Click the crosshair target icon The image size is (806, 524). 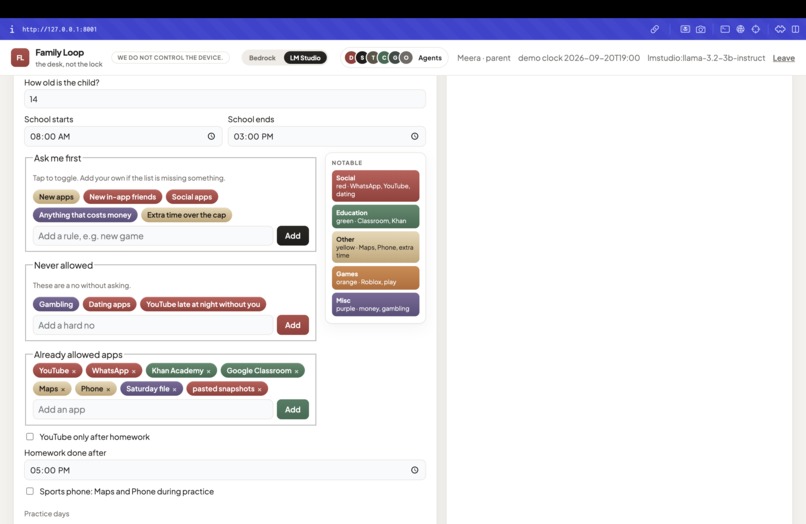tap(756, 29)
